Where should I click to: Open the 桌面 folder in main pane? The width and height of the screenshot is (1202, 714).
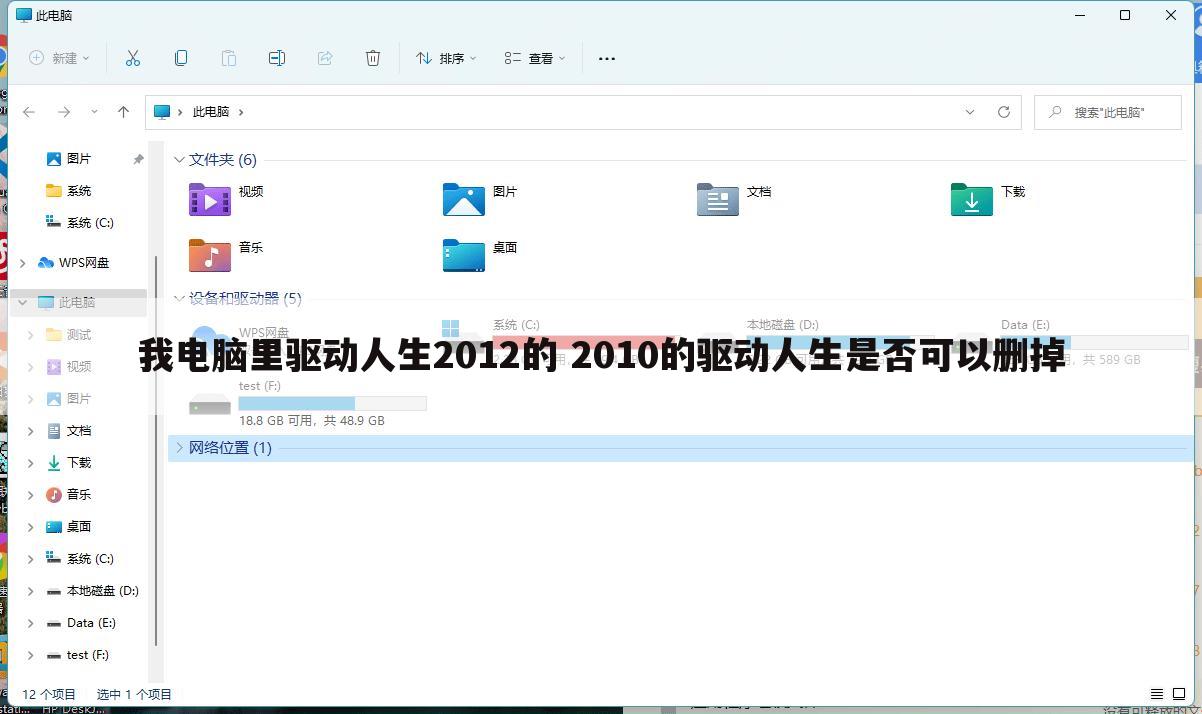point(464,256)
